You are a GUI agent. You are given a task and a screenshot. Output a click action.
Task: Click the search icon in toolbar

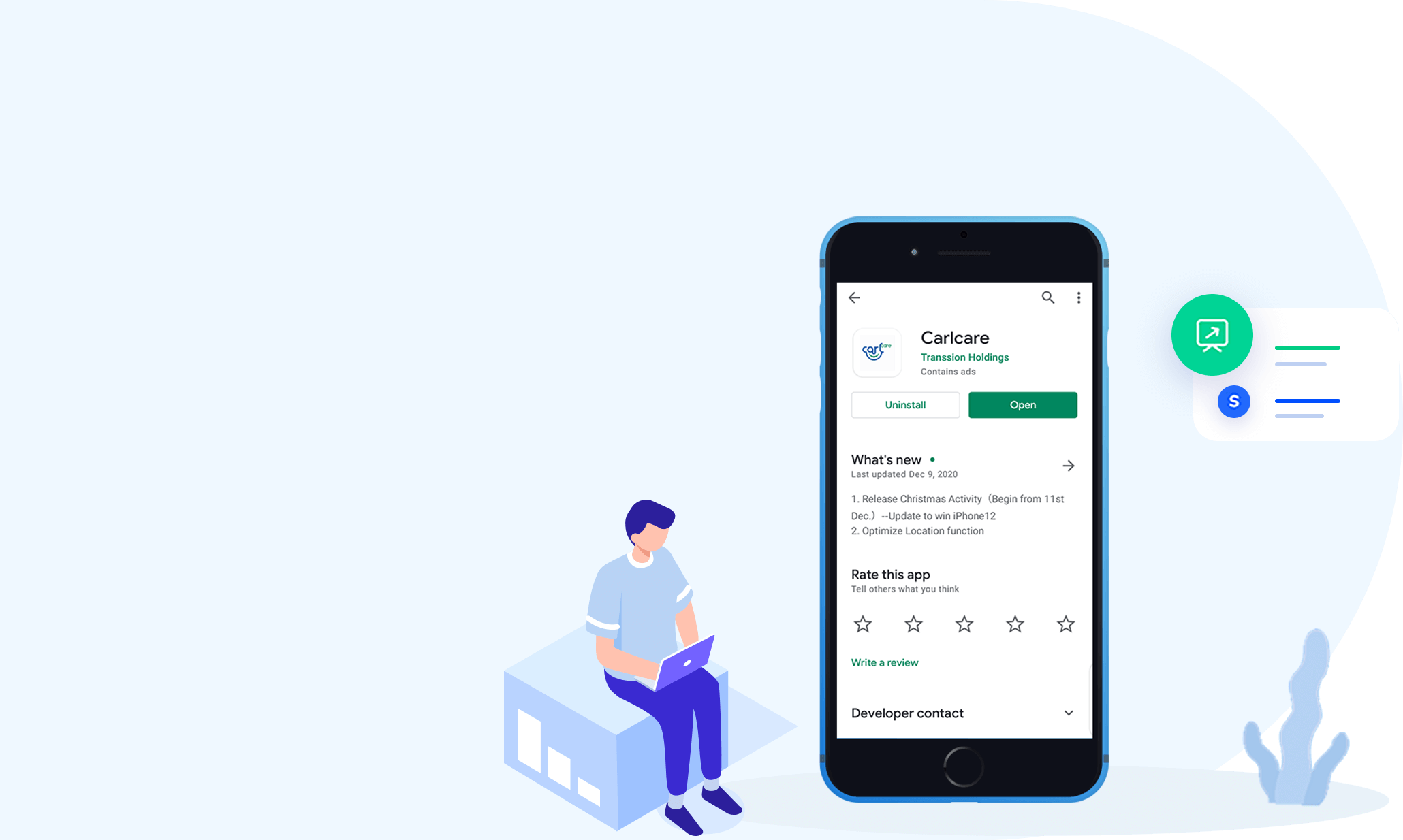pos(1048,297)
